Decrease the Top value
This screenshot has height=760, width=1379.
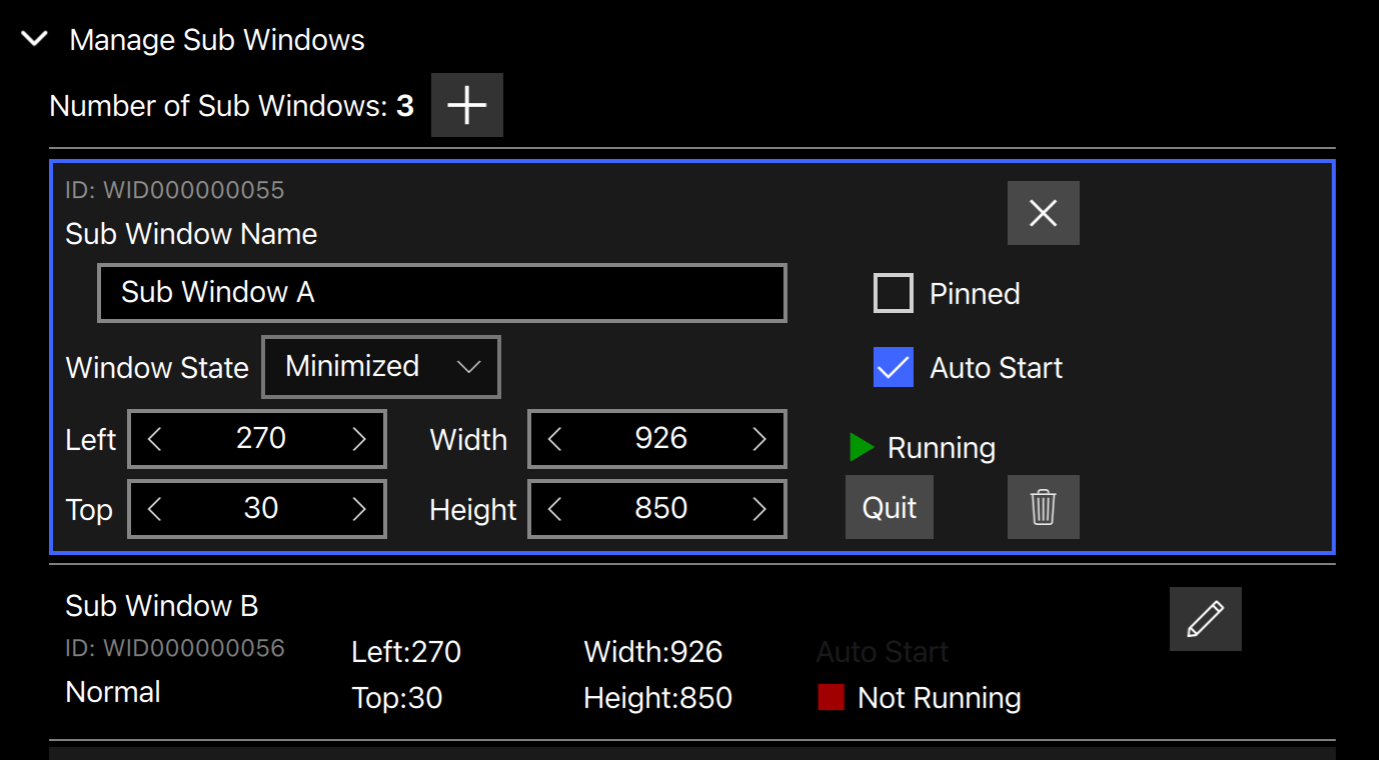point(155,509)
